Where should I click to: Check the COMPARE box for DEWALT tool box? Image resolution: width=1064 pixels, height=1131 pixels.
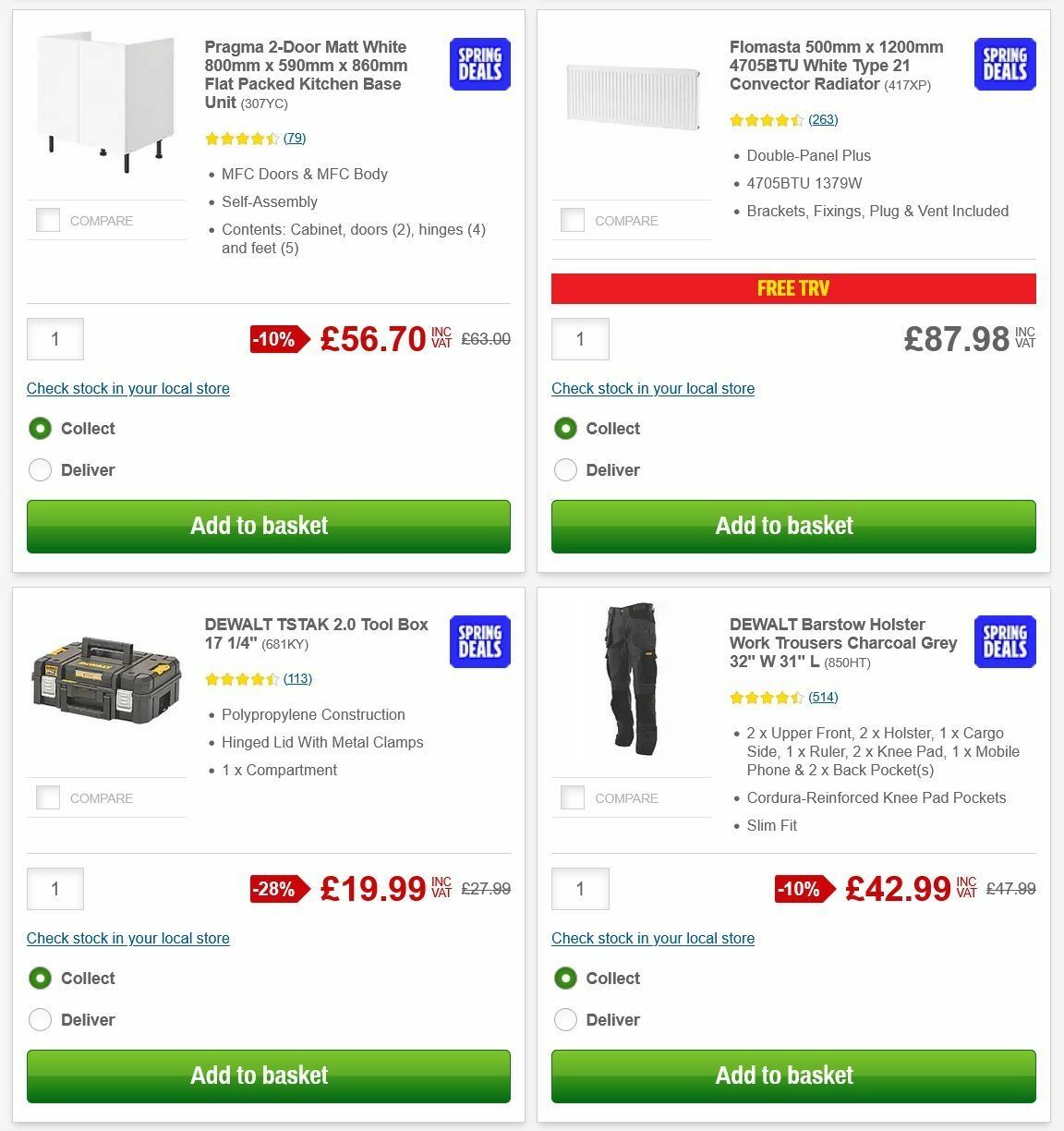(47, 797)
